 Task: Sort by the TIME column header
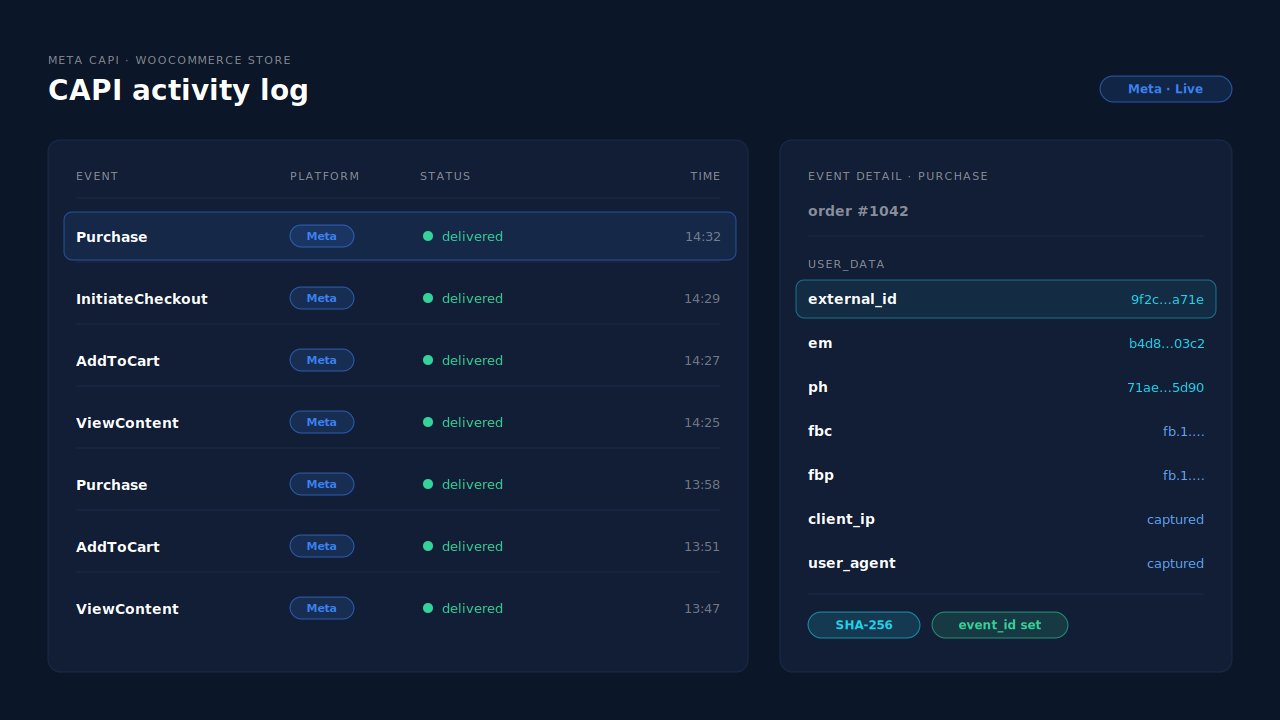click(705, 176)
